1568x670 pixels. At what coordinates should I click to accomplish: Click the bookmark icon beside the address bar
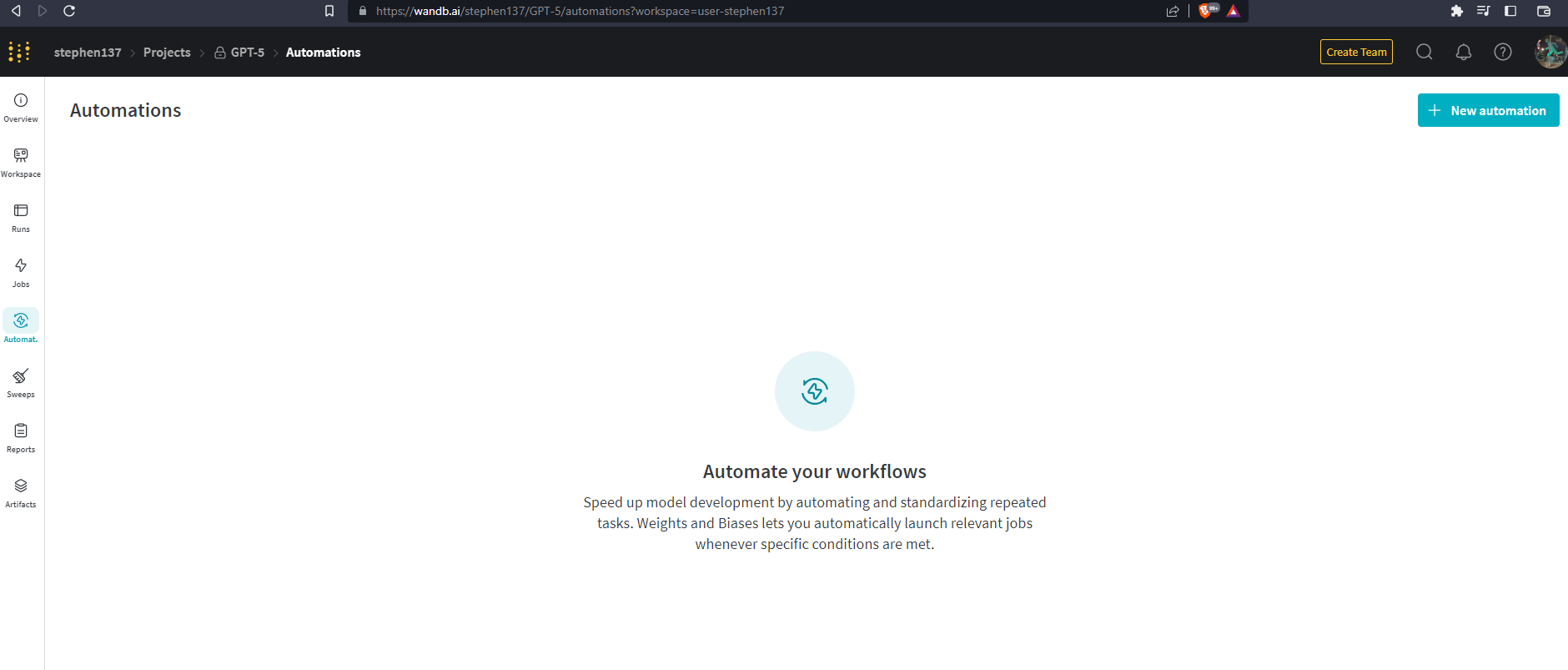coord(329,11)
